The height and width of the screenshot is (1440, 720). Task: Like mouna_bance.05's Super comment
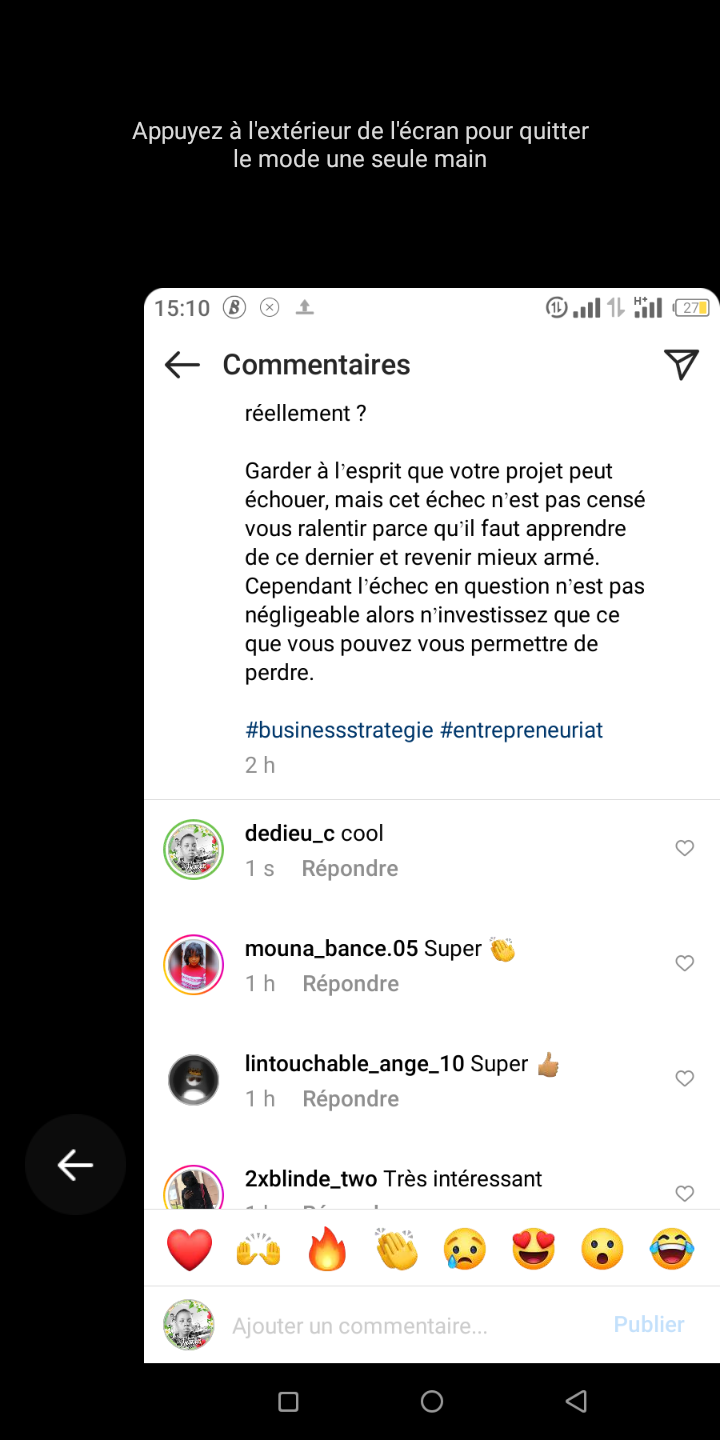[684, 964]
